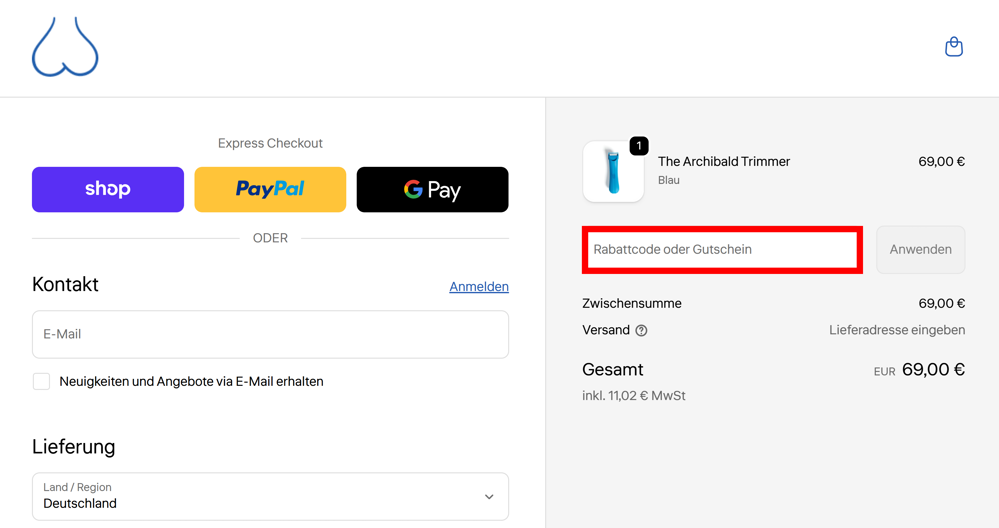Show shipping info help question mark icon
The image size is (999, 528).
(642, 331)
